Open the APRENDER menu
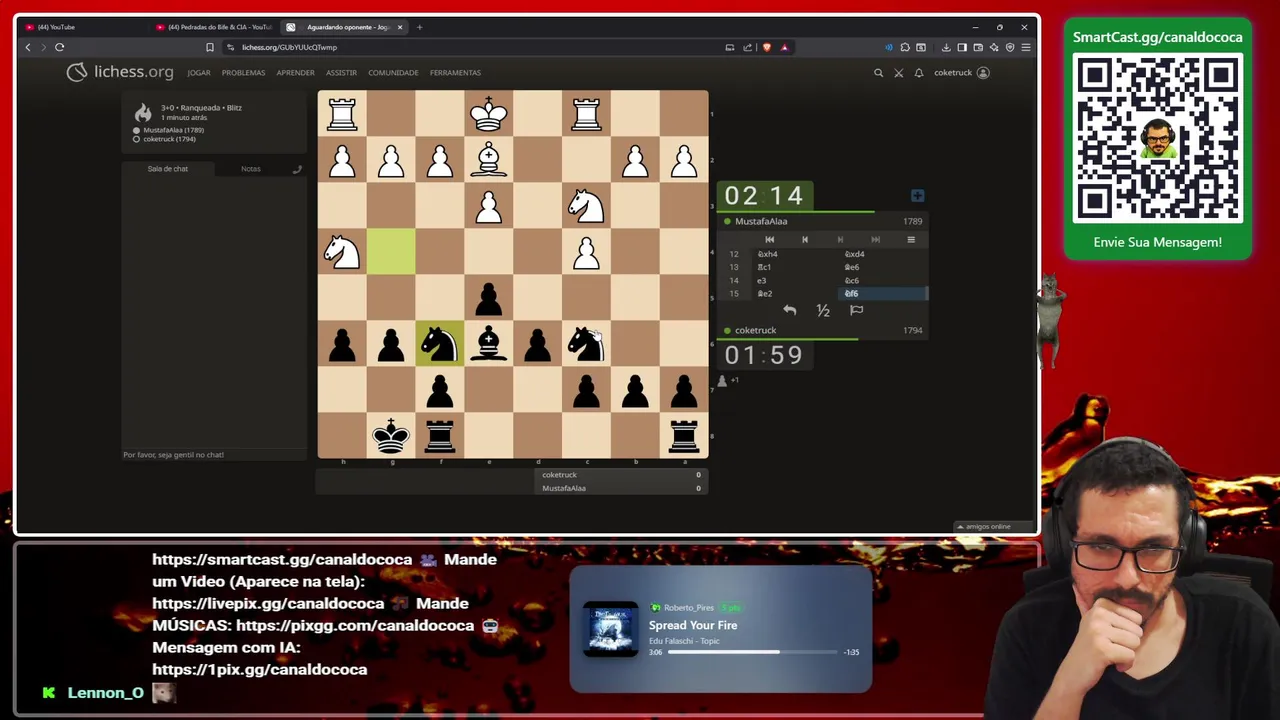This screenshot has height=720, width=1280. 295,73
